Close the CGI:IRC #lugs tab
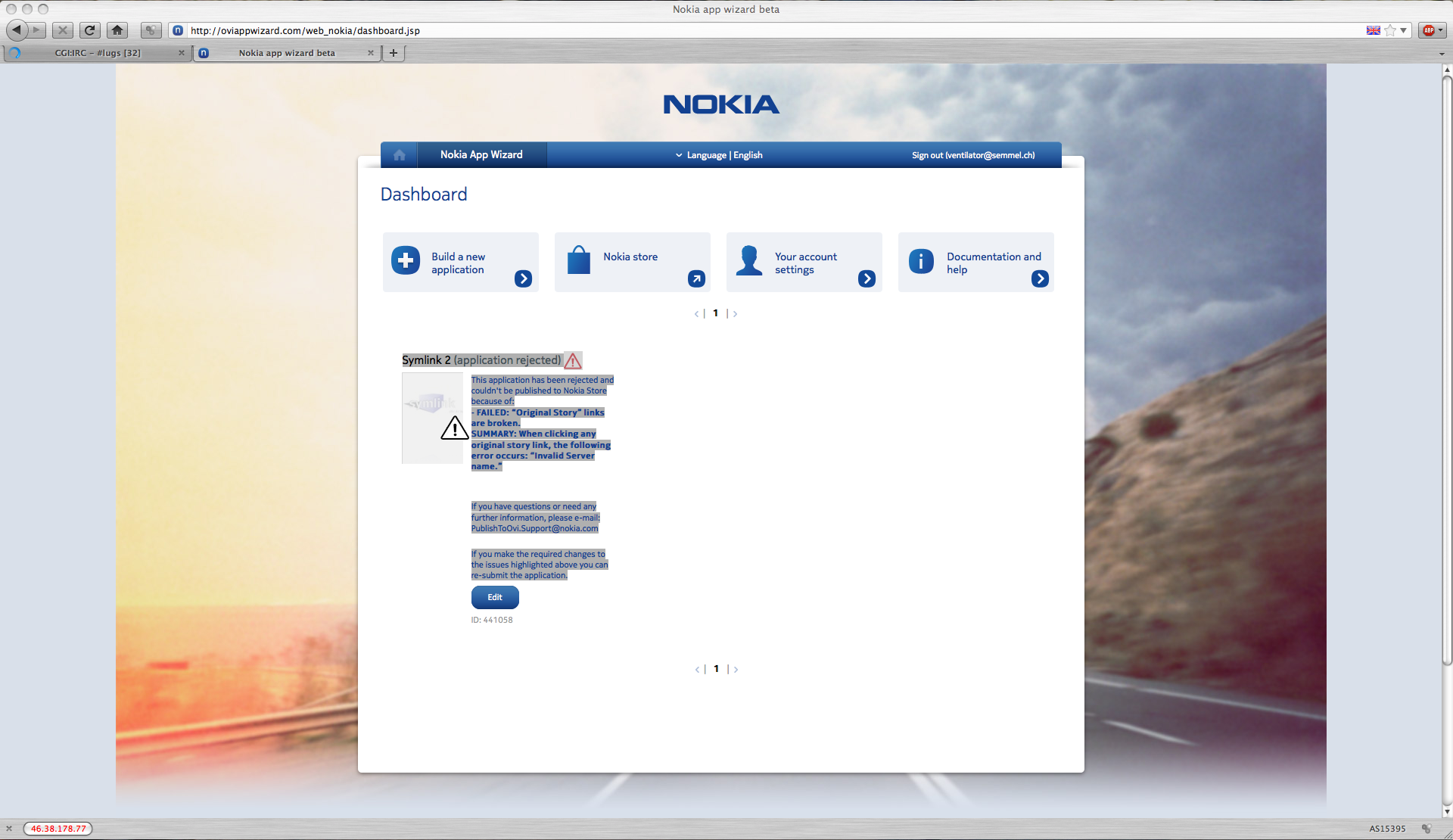Viewport: 1453px width, 840px height. 182,53
